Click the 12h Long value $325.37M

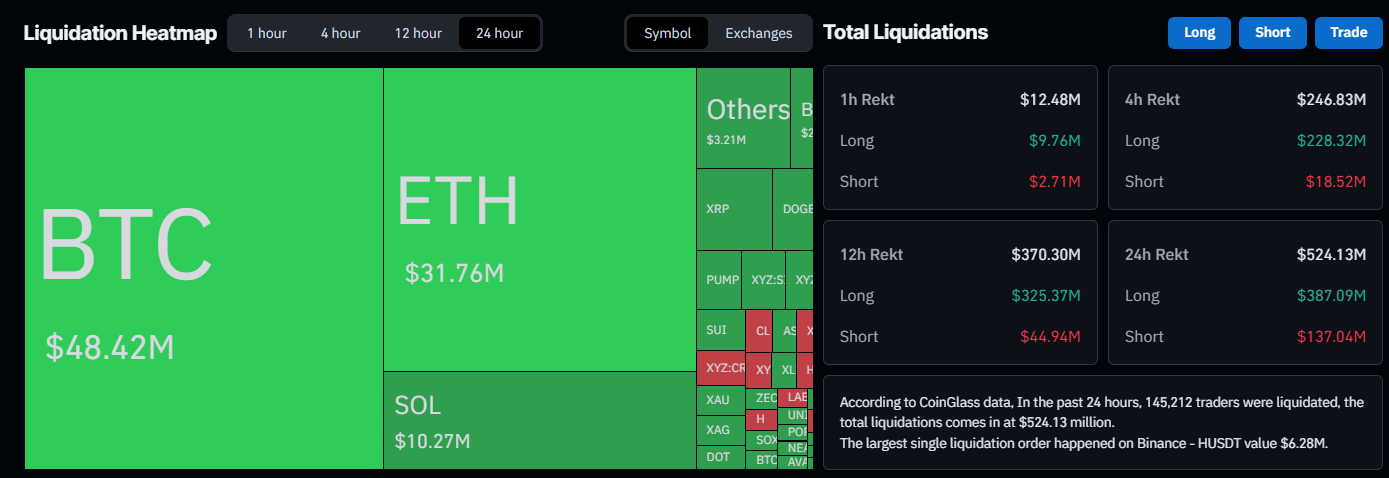click(1046, 296)
